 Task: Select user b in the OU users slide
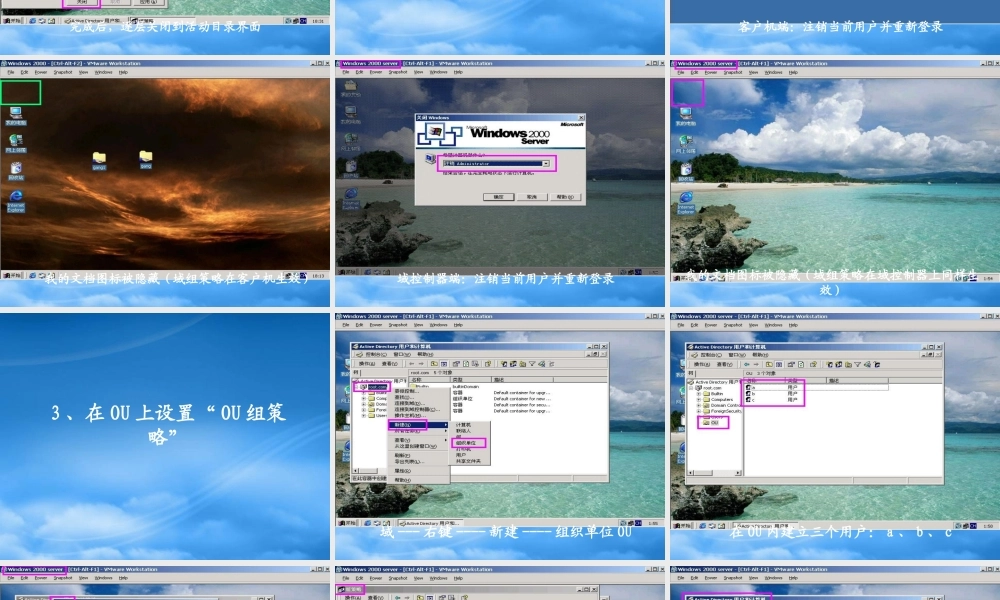click(x=753, y=393)
